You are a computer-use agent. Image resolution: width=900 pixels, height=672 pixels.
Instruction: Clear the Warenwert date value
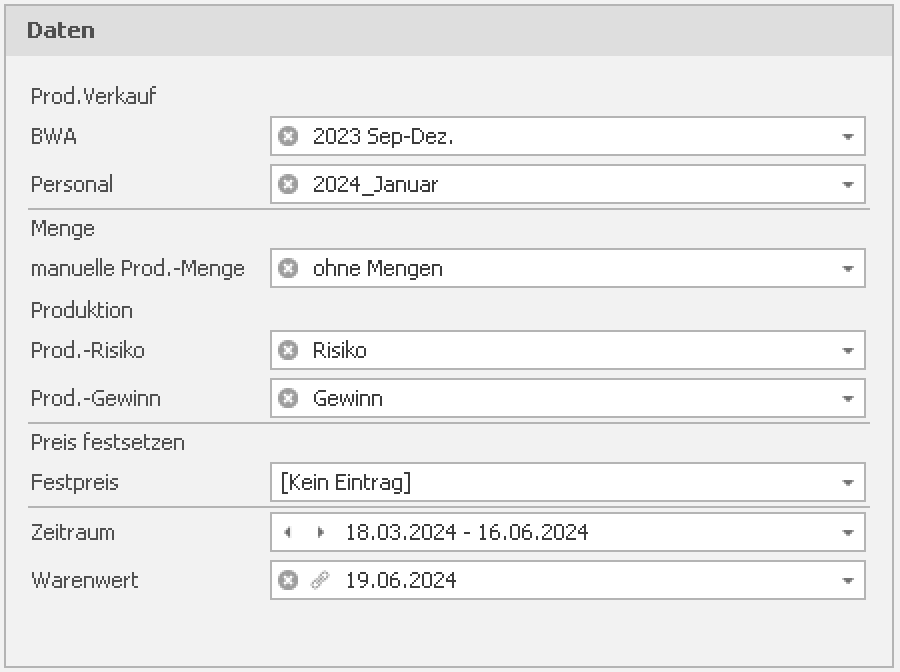click(288, 580)
